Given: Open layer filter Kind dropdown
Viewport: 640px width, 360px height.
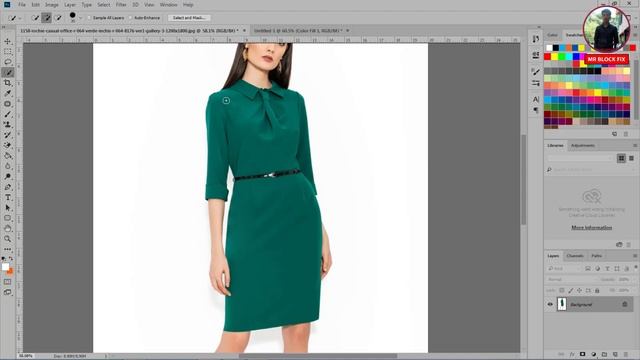Looking at the screenshot, I should (x=564, y=269).
